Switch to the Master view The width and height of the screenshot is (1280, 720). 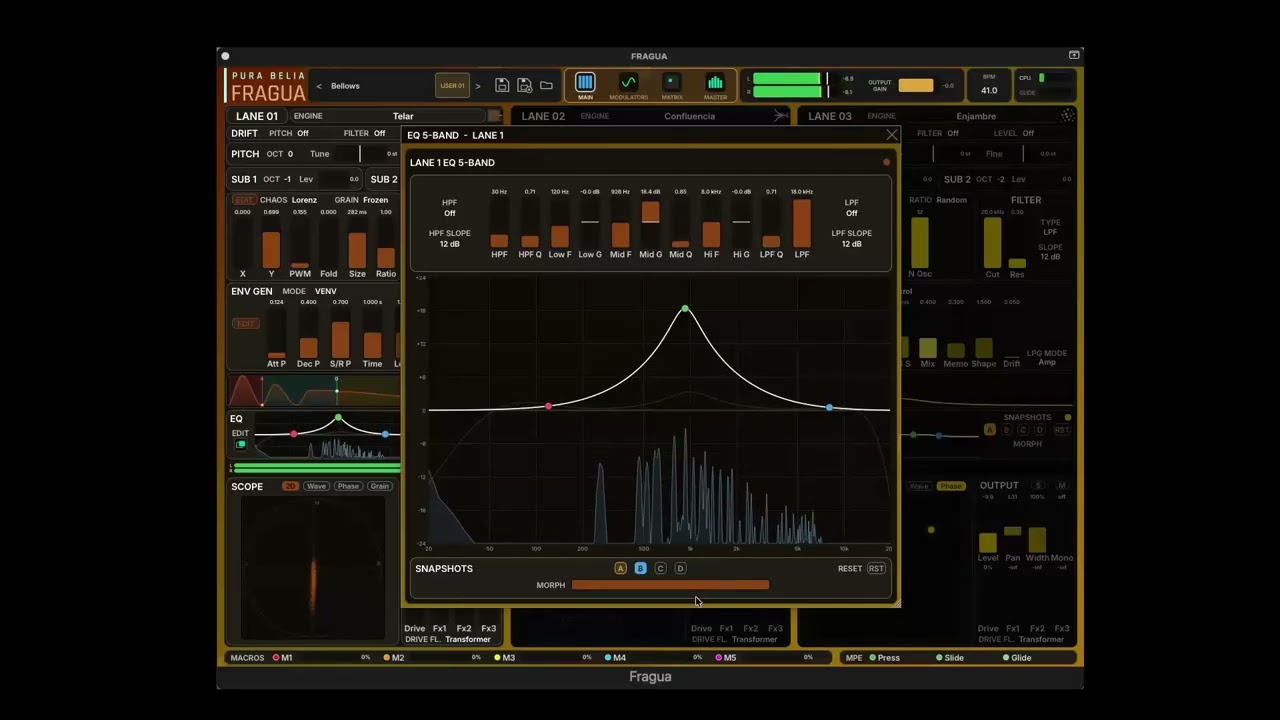point(715,85)
